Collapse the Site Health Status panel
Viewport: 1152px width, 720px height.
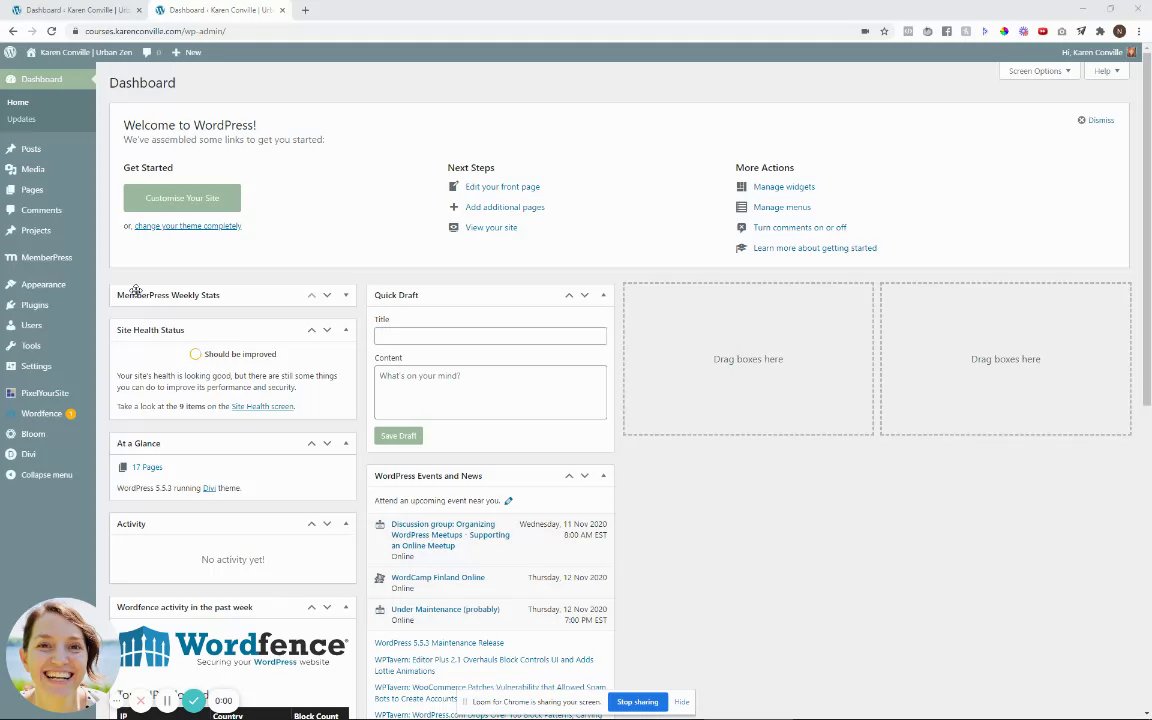(x=346, y=330)
